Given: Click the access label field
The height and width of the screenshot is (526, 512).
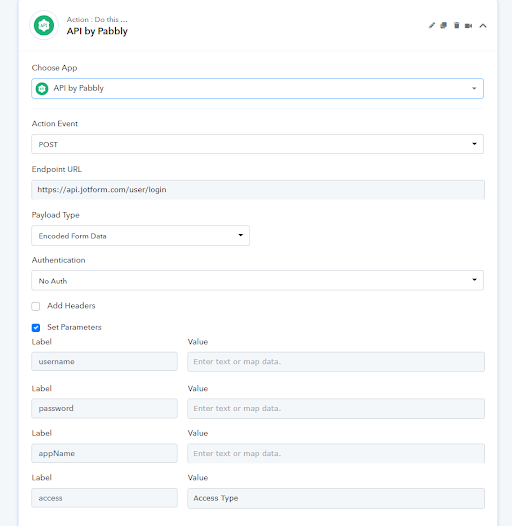Looking at the screenshot, I should point(104,498).
